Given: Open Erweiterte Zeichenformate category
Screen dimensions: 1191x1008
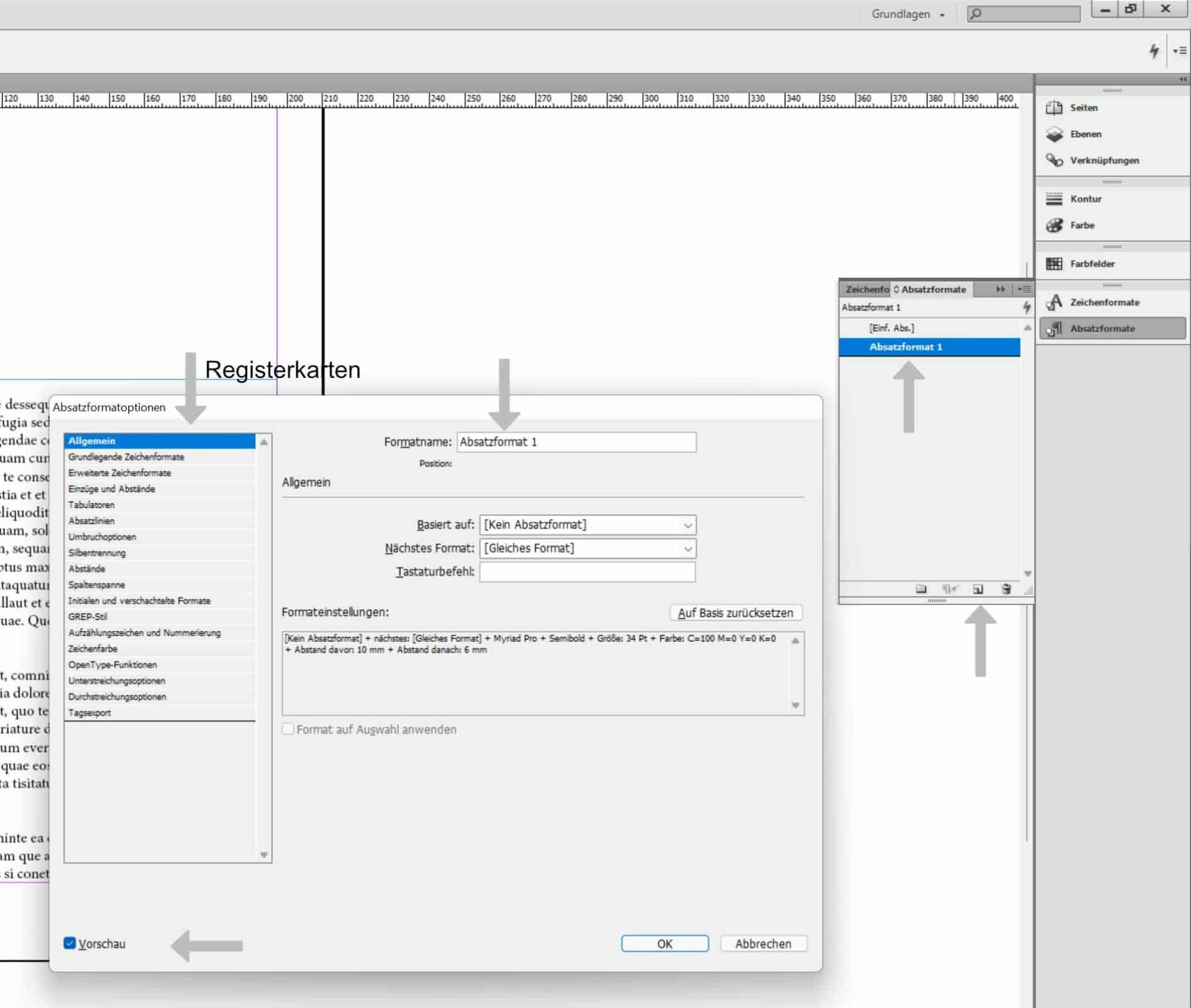Looking at the screenshot, I should tap(159, 472).
